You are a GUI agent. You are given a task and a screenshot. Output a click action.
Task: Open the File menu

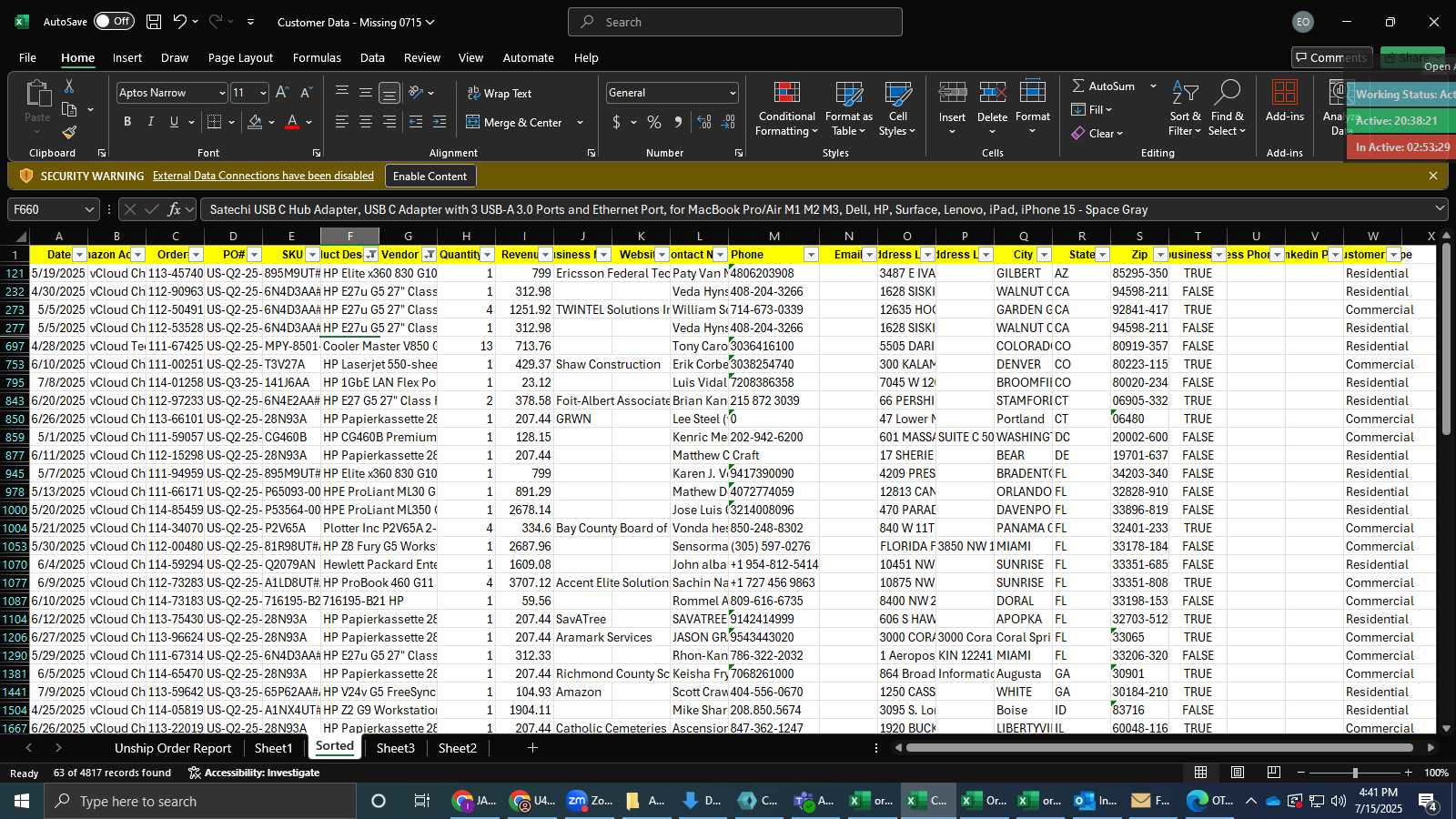pyautogui.click(x=27, y=57)
